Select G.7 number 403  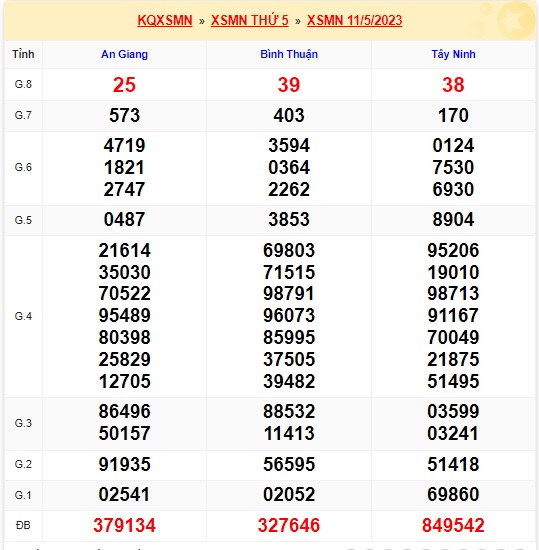coord(289,115)
